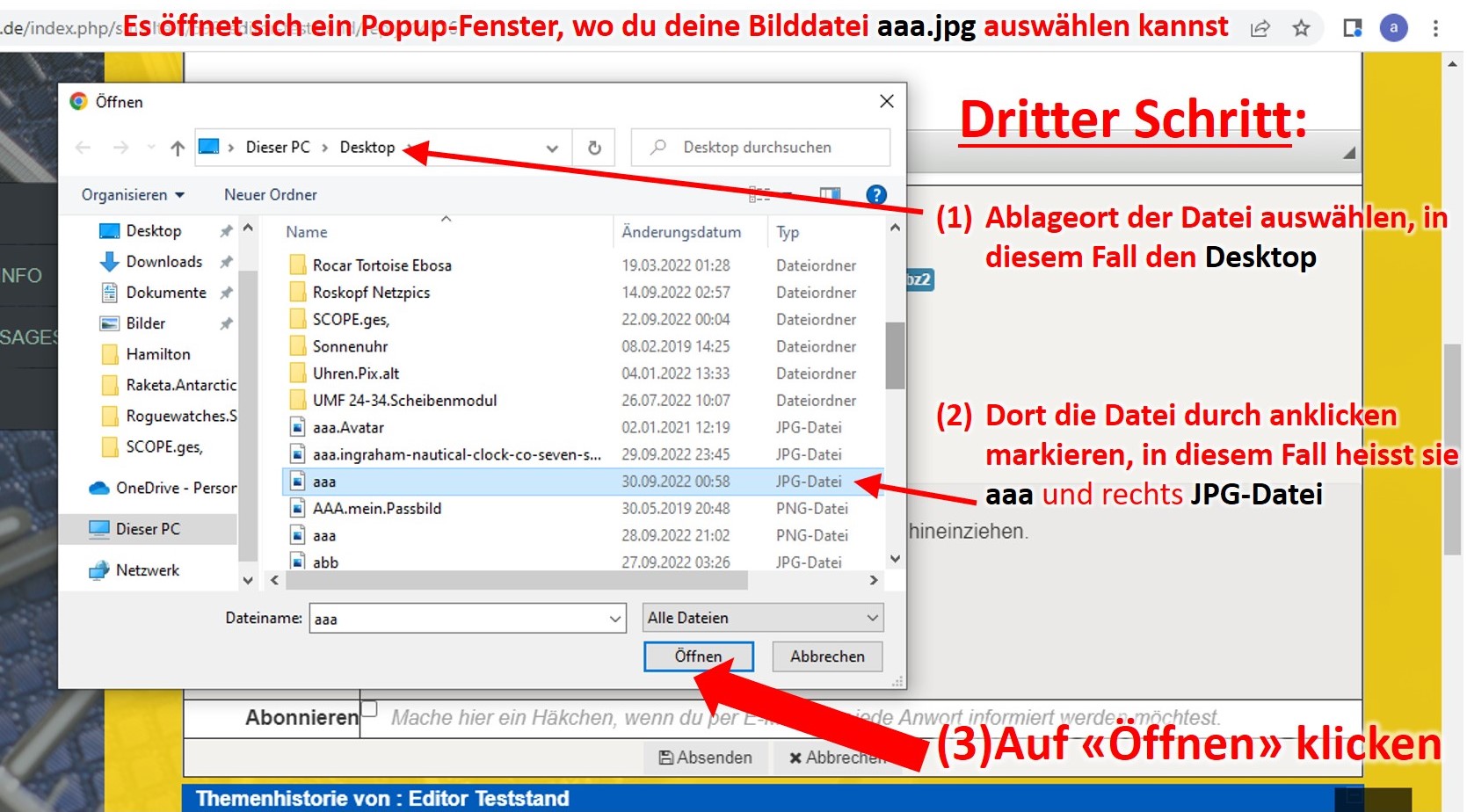Image resolution: width=1467 pixels, height=812 pixels.
Task: Click the Öffnen button
Action: click(x=698, y=656)
